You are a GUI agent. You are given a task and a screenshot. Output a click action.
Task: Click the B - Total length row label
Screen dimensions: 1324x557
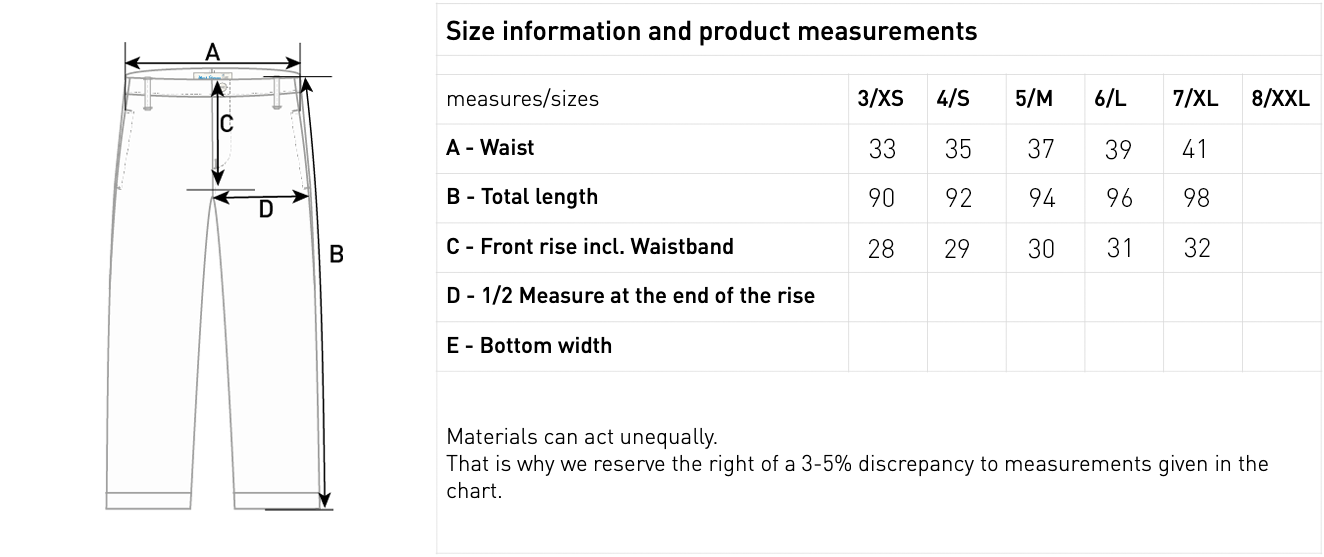[x=522, y=197]
